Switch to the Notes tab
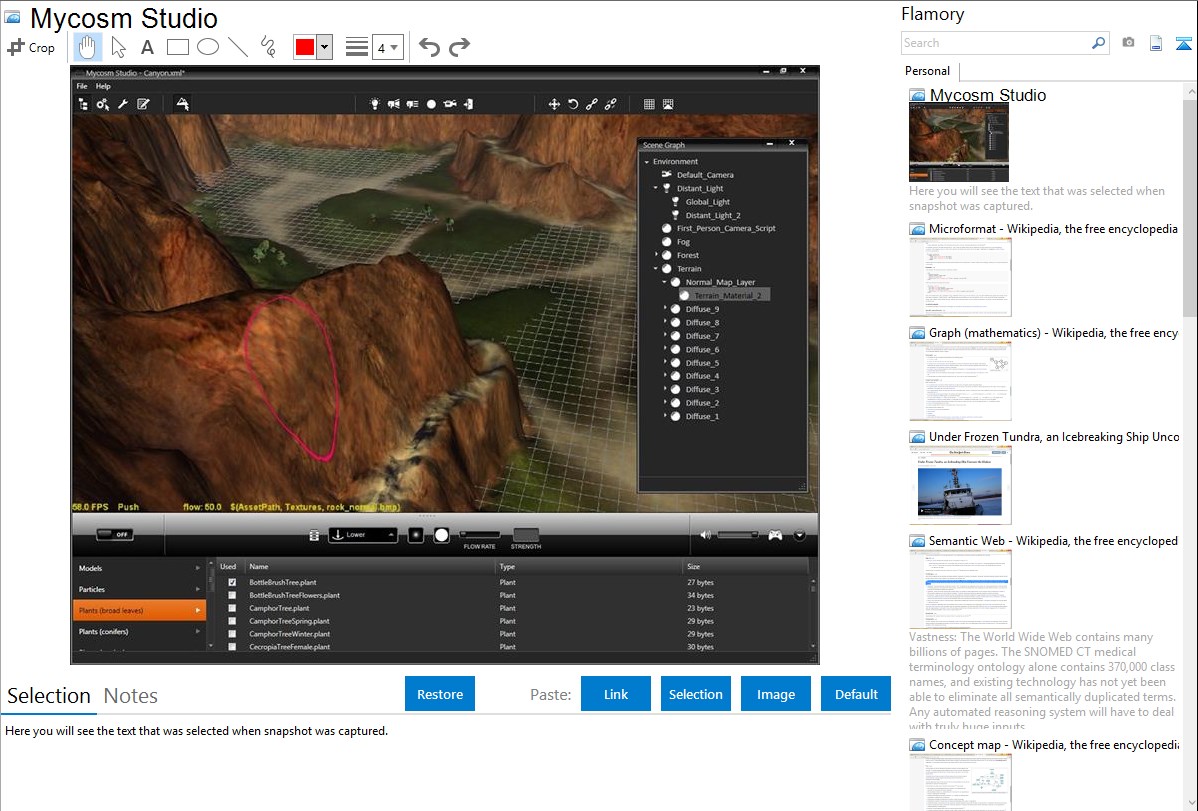Viewport: 1198px width, 811px height. pos(131,696)
